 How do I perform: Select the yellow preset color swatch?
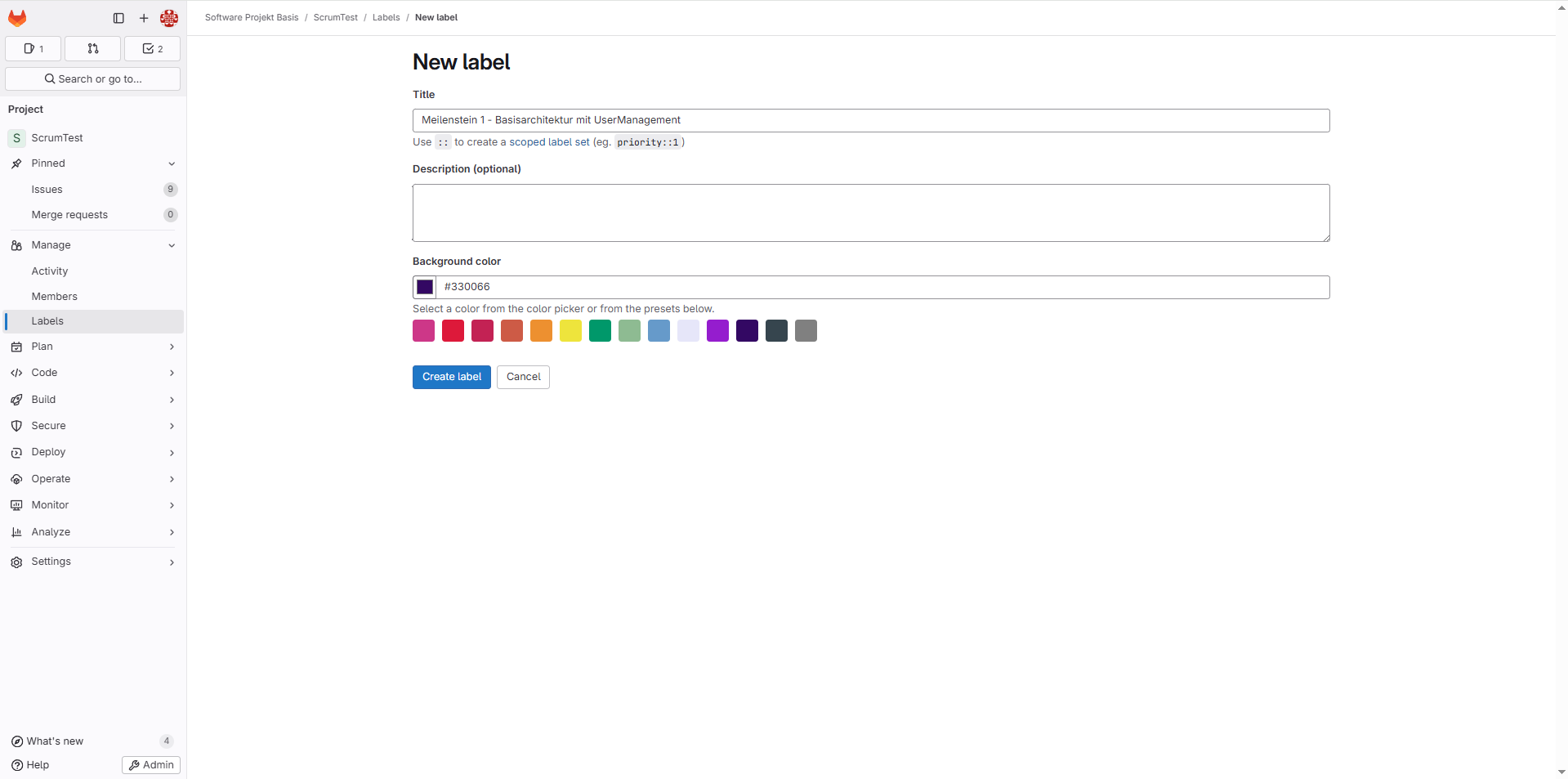(570, 331)
